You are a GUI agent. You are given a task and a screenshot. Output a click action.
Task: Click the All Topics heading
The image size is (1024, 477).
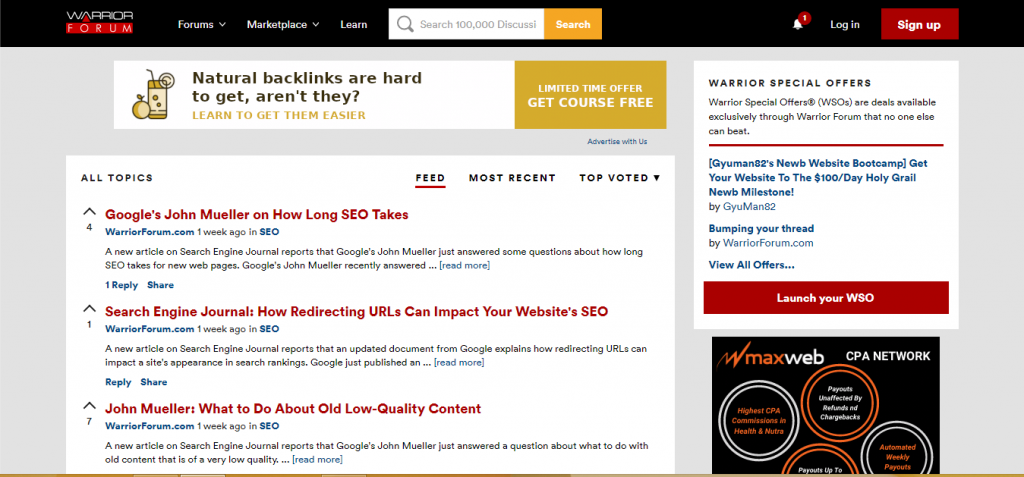tap(117, 178)
